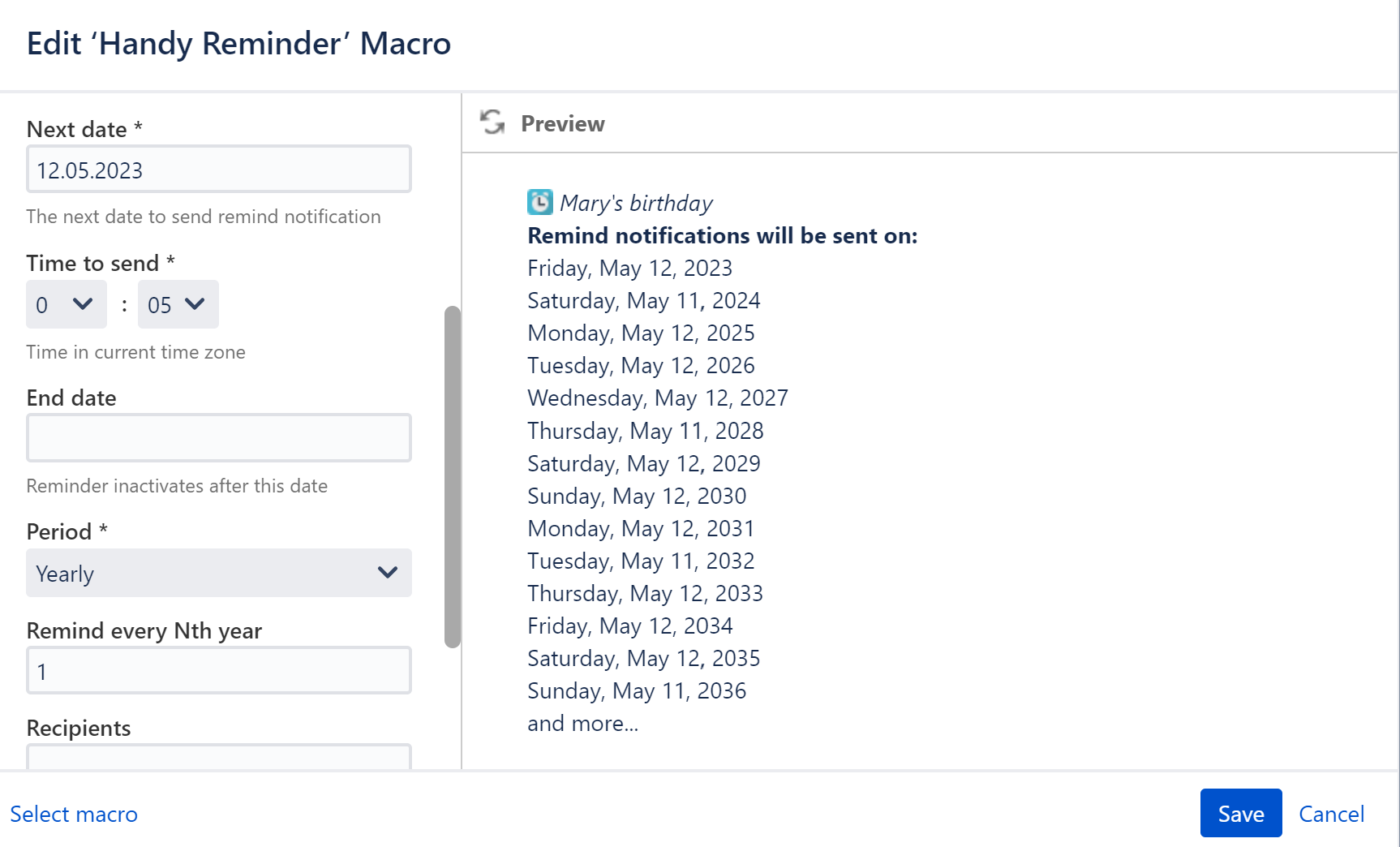
Task: Focus the End date input field
Action: pos(218,438)
